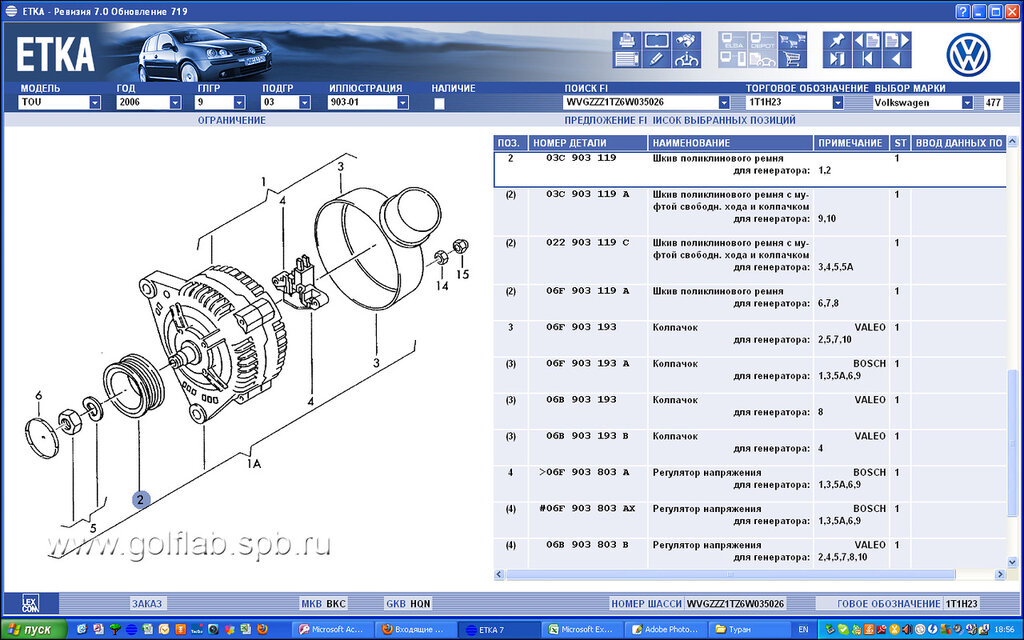Open the пуск Start menu
The image size is (1024, 640).
(33, 630)
